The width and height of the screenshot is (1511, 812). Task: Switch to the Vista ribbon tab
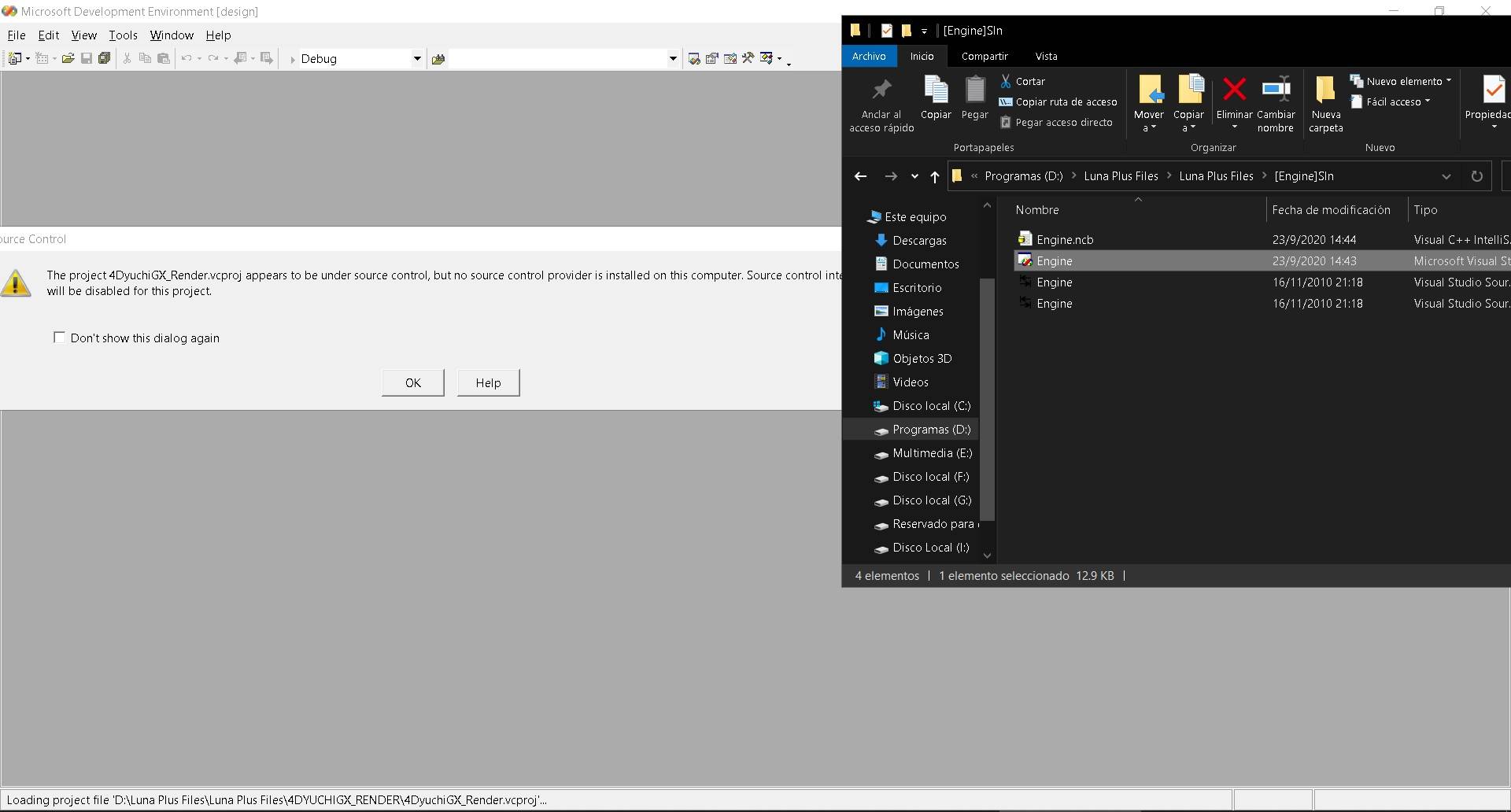click(1046, 56)
